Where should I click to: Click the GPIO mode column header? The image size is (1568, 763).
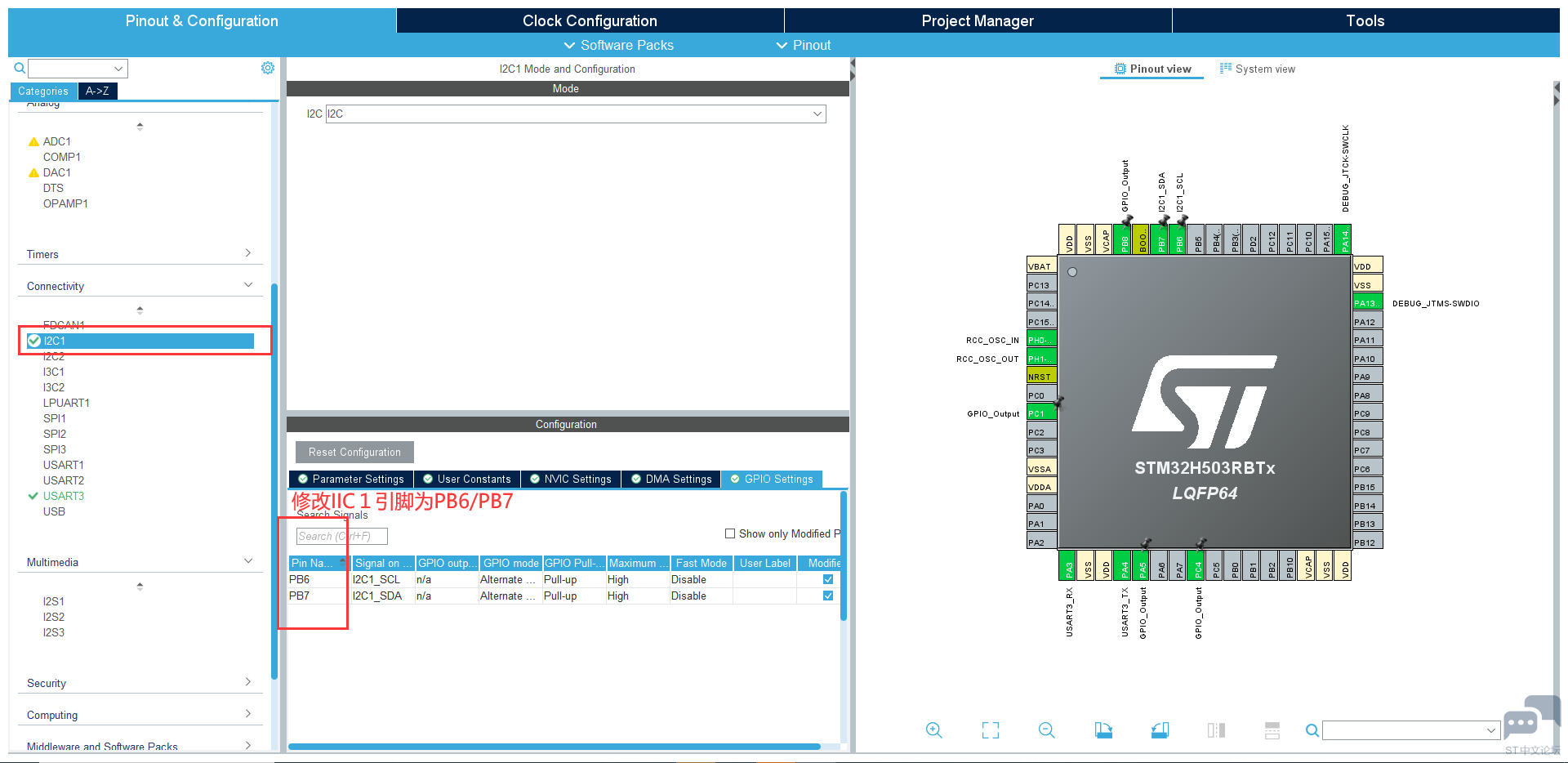pyautogui.click(x=511, y=563)
